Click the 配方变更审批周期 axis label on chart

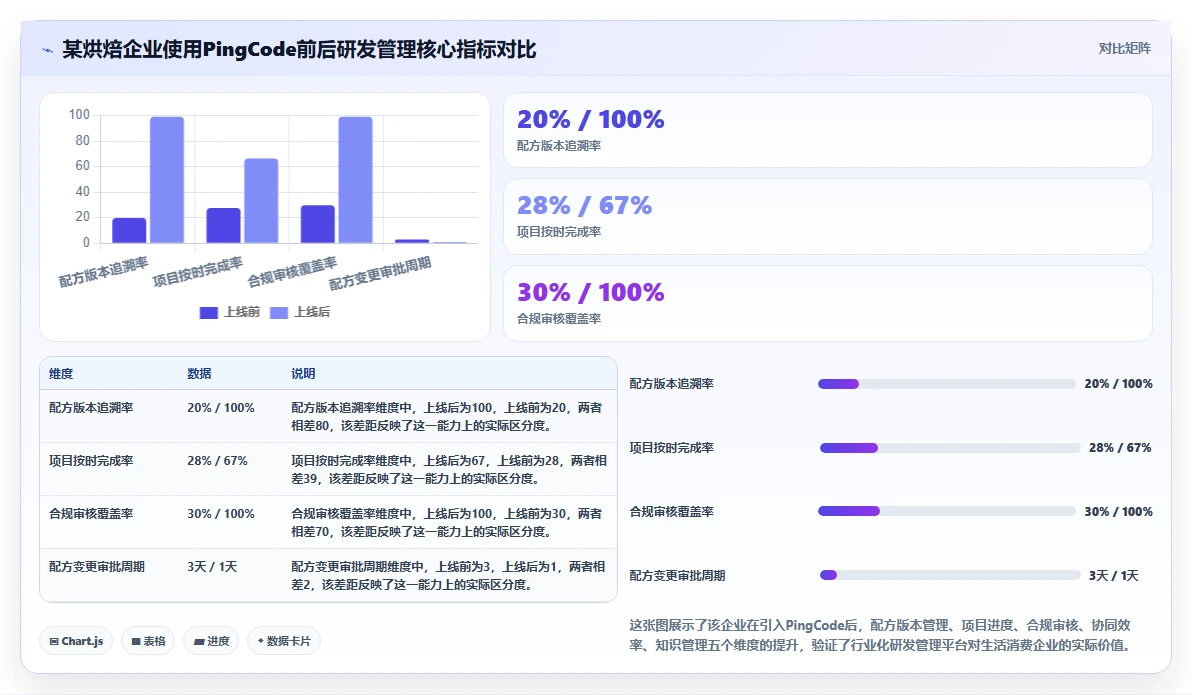[380, 273]
